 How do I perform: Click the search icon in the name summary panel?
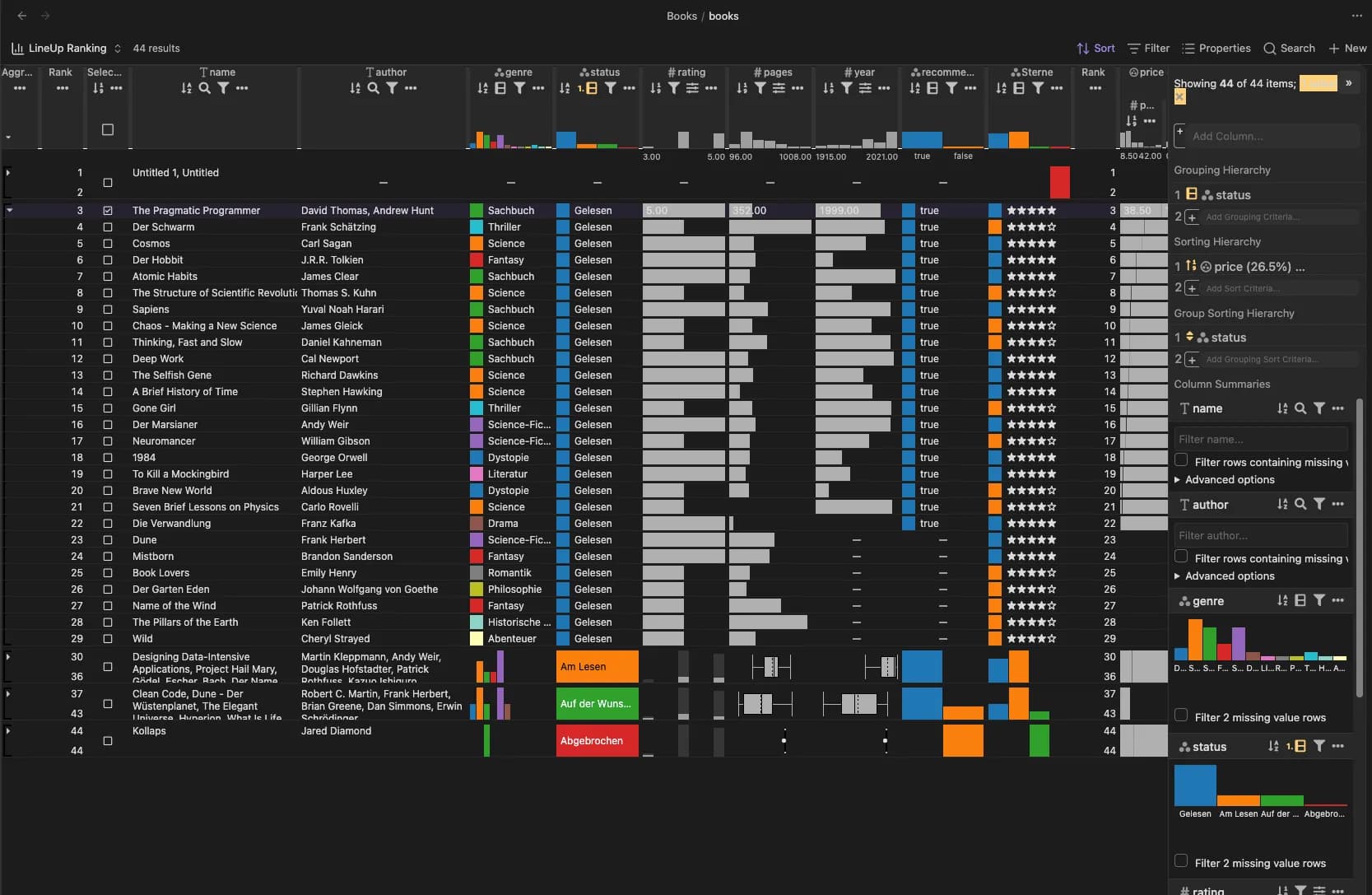point(1300,408)
